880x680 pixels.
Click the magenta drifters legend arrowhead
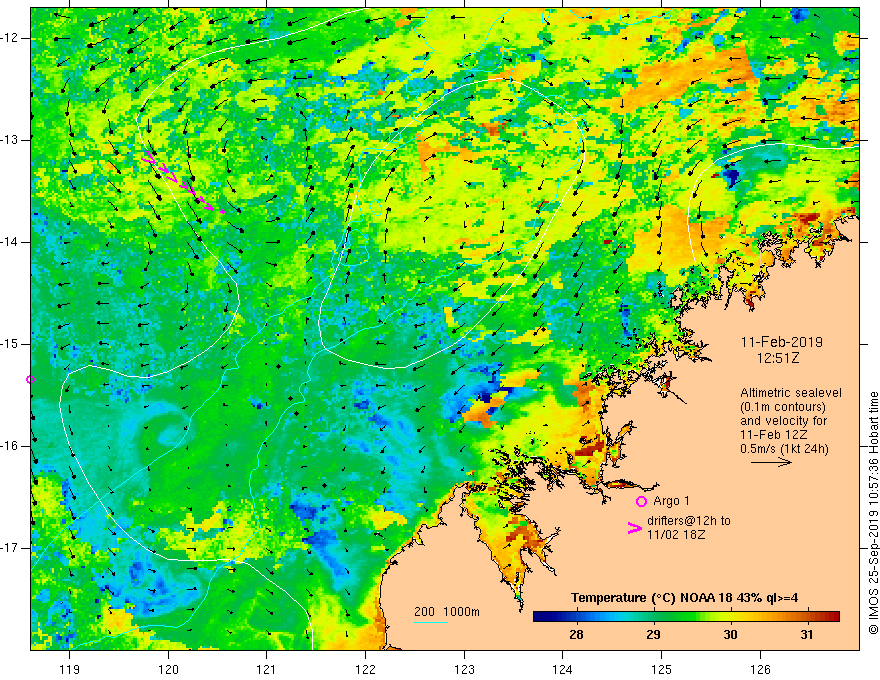[x=635, y=528]
